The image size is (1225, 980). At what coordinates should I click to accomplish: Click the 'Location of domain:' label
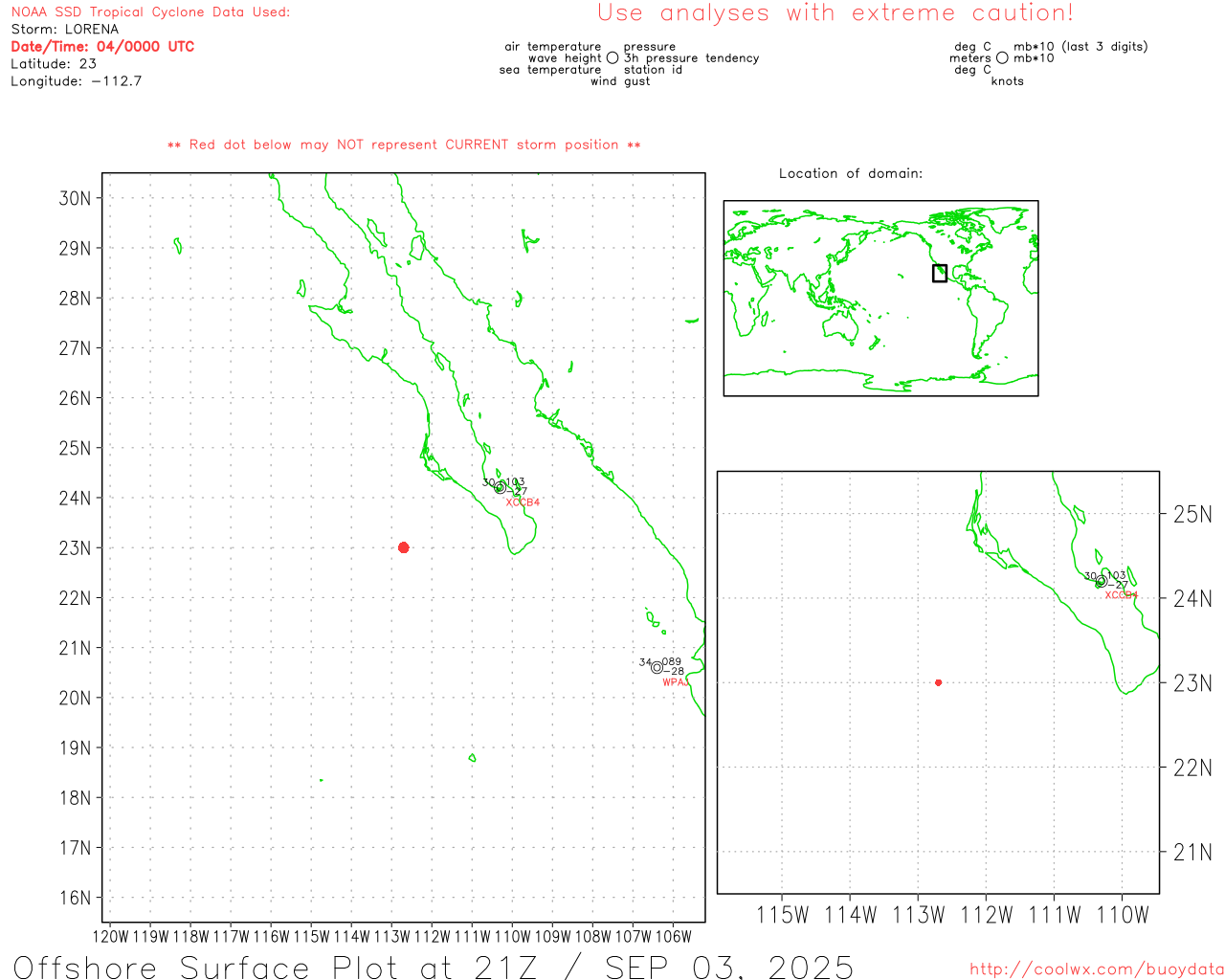click(x=851, y=173)
